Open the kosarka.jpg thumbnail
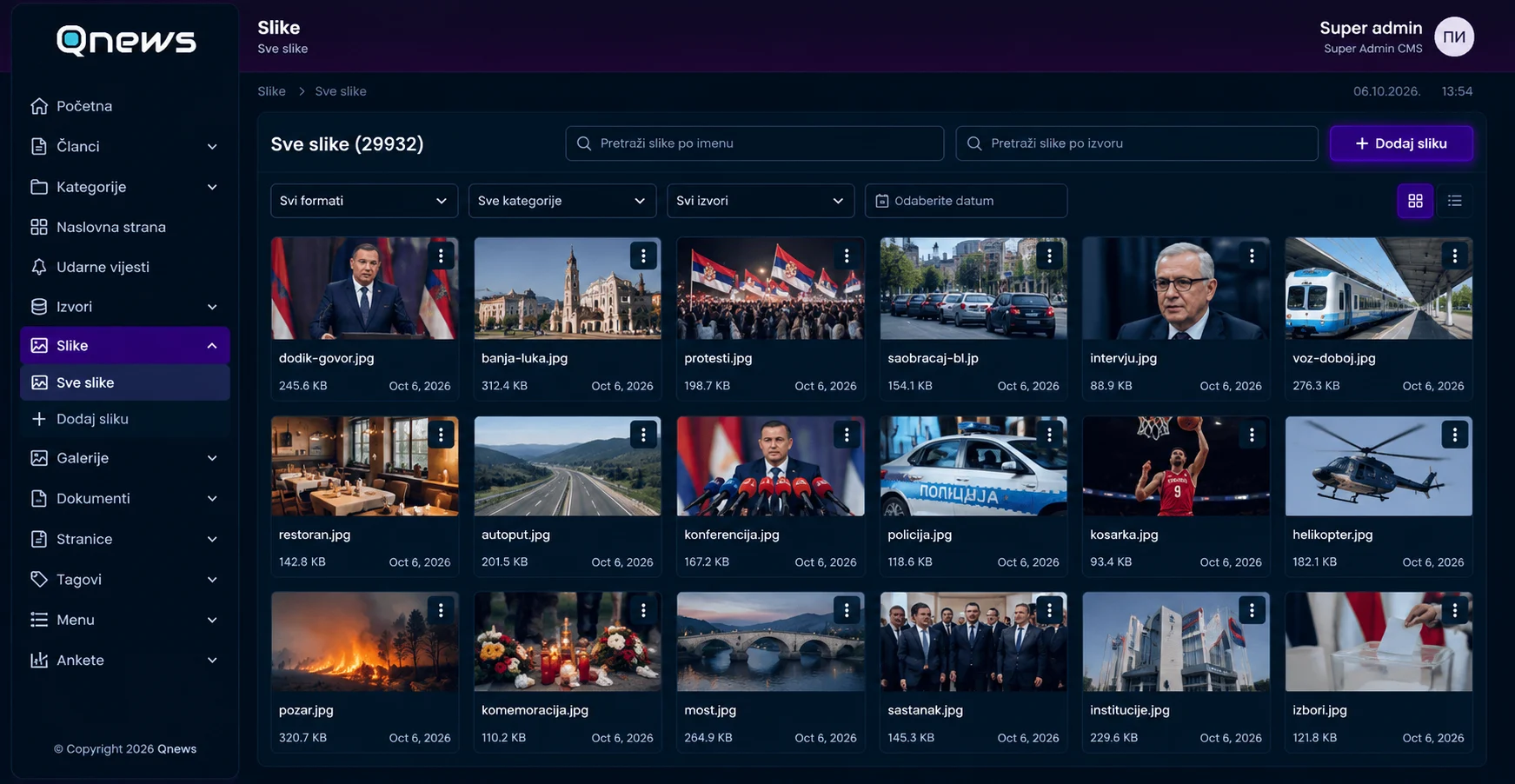This screenshot has height=784, width=1515. 1176,466
